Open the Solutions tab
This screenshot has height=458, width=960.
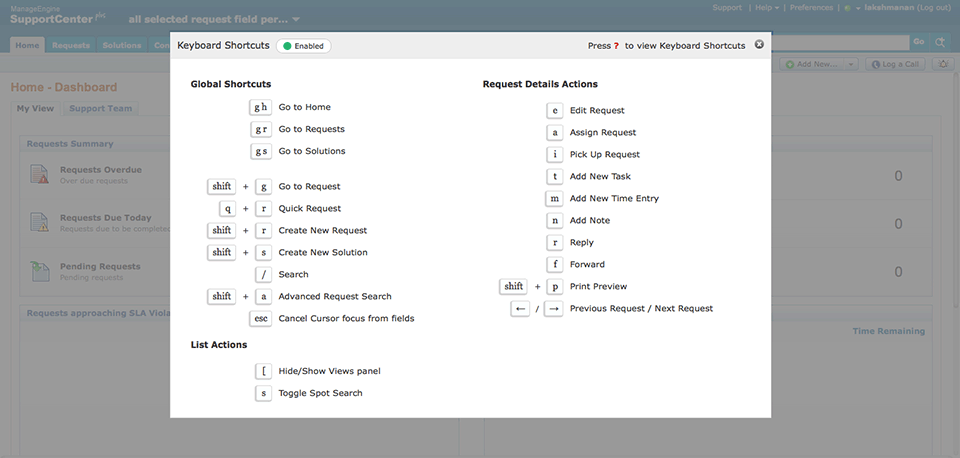(122, 45)
